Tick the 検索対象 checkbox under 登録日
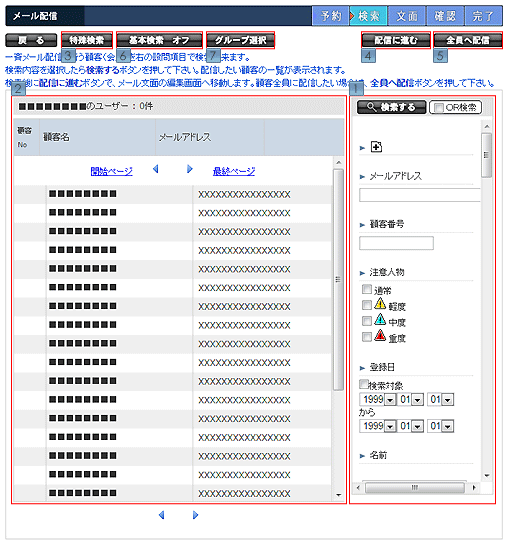 coord(363,384)
